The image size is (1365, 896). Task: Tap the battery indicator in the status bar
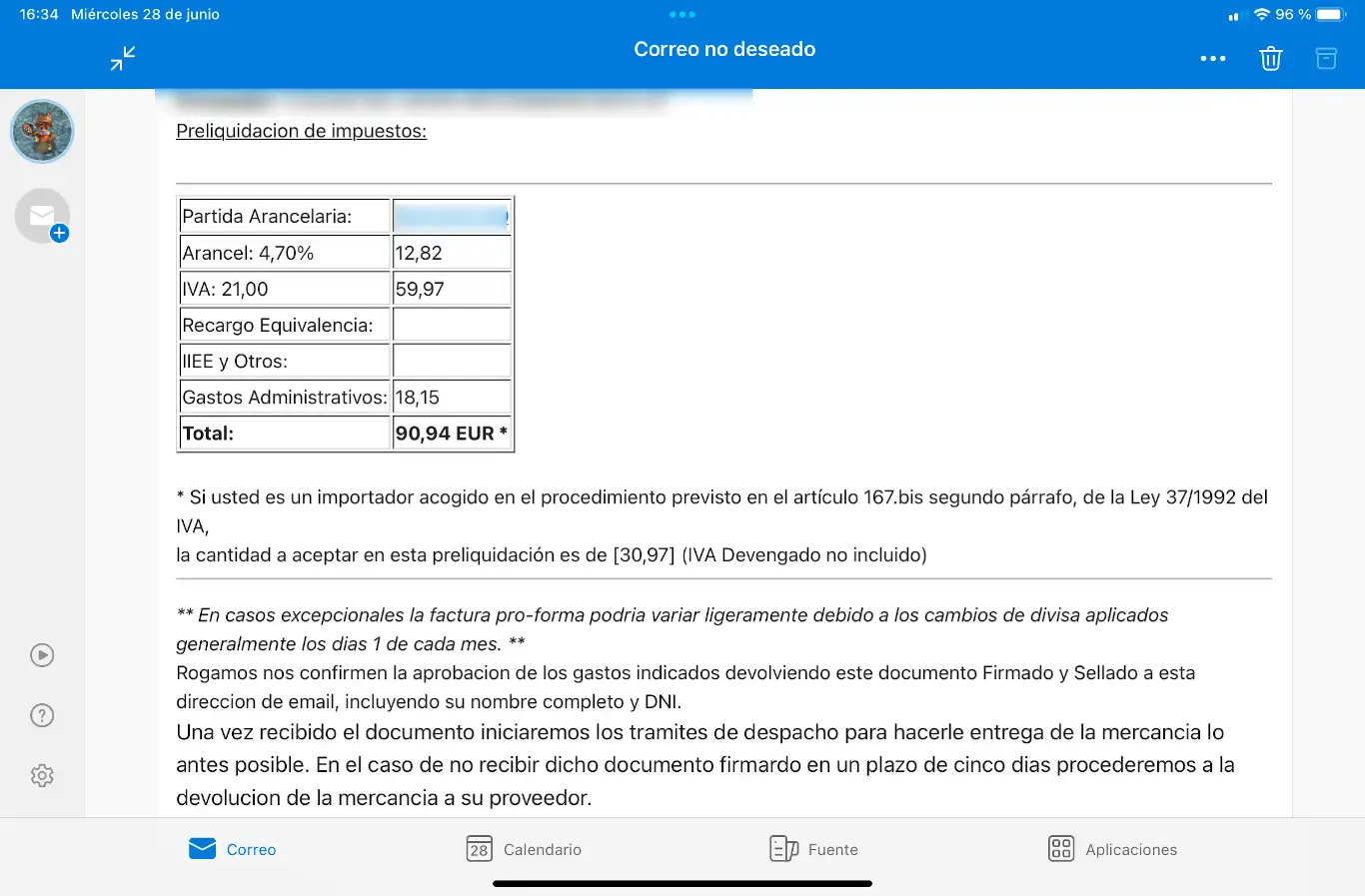pos(1331,15)
